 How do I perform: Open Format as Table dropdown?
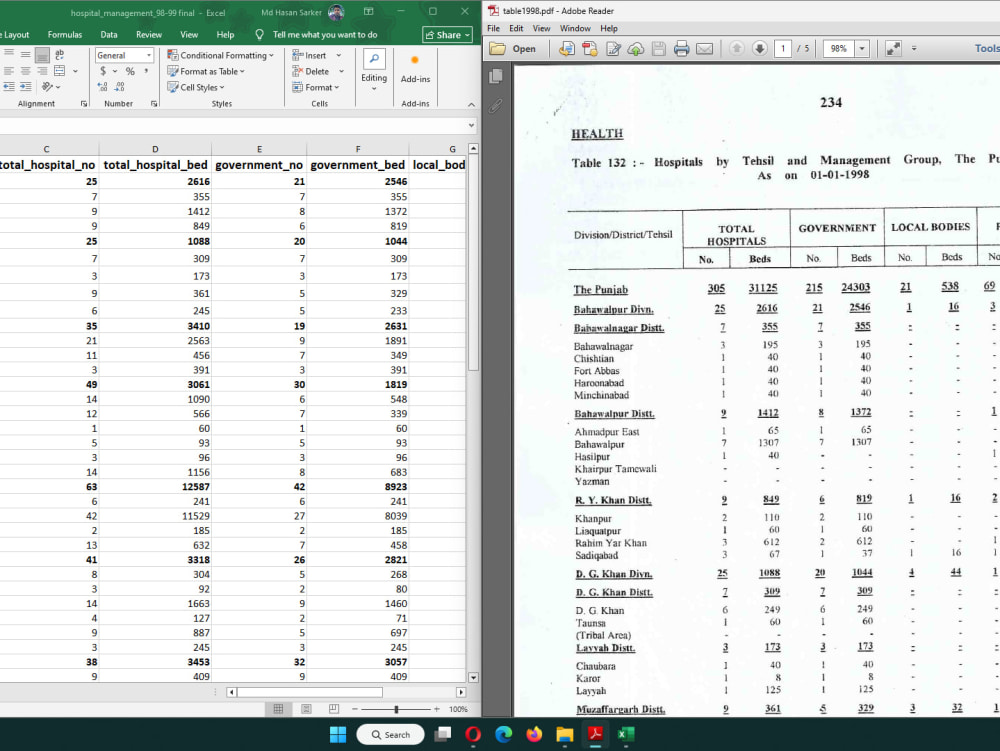pos(206,71)
